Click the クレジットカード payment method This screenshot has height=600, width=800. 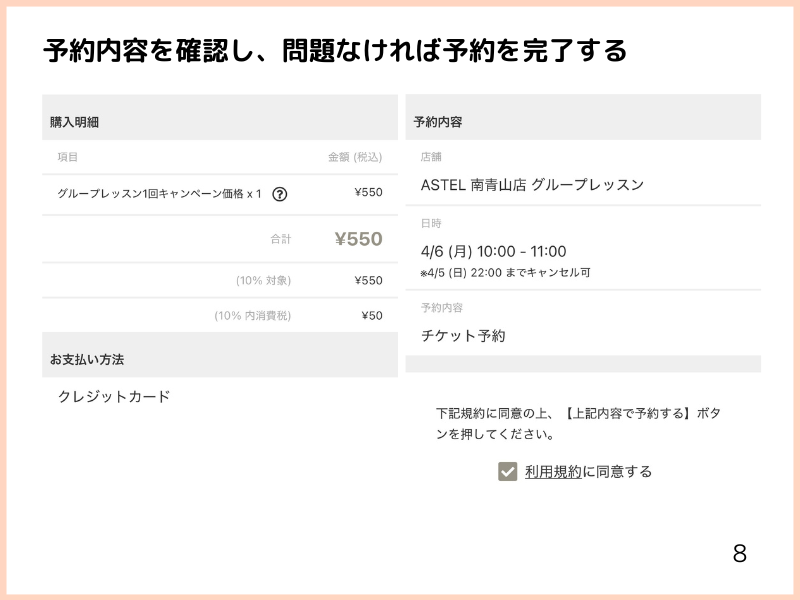[114, 396]
